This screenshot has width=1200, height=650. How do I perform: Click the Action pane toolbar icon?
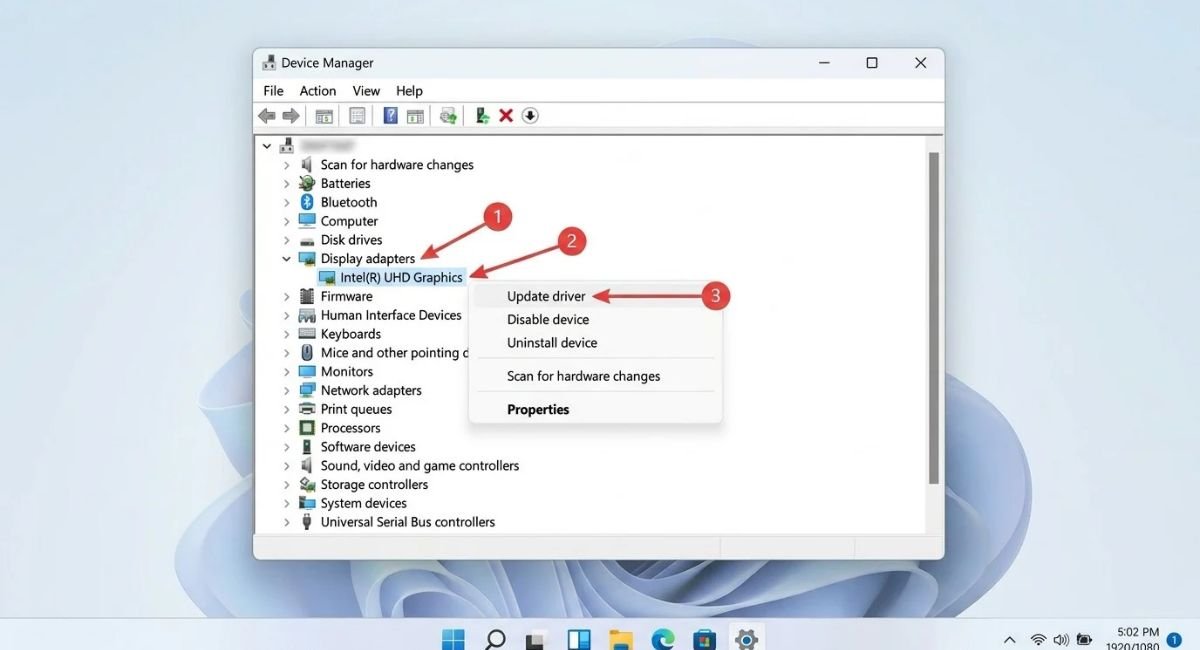tap(415, 116)
